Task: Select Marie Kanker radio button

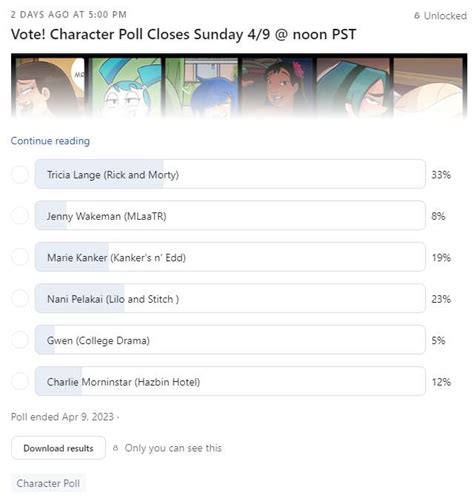Action: point(20,257)
